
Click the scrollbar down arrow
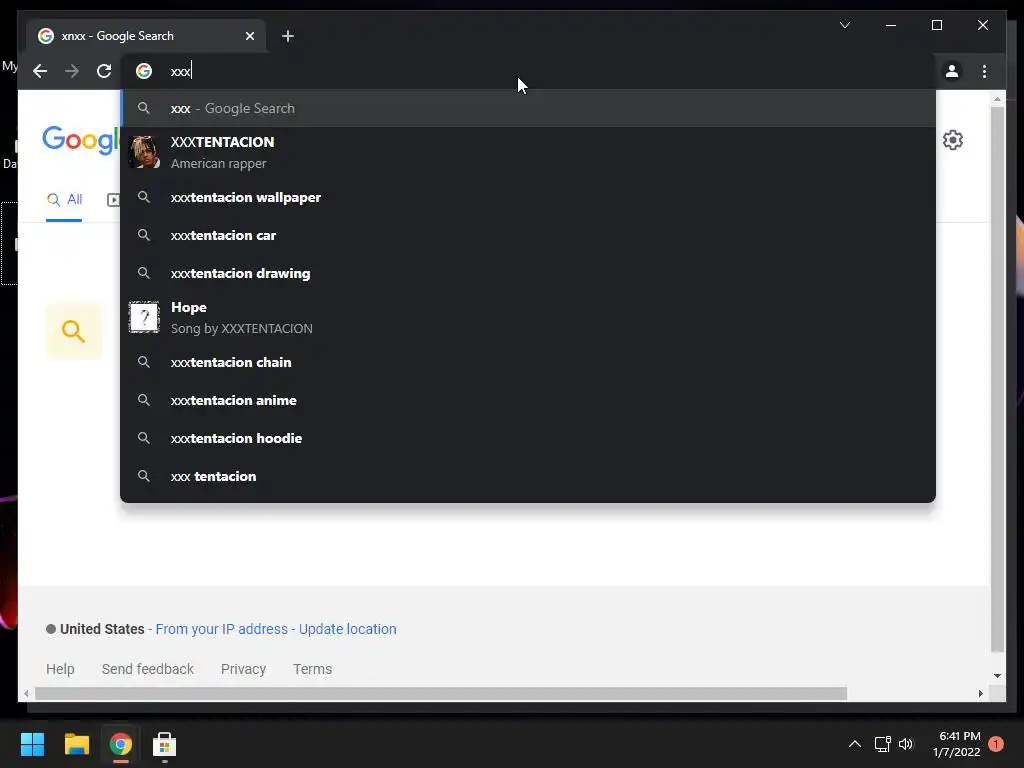click(997, 676)
